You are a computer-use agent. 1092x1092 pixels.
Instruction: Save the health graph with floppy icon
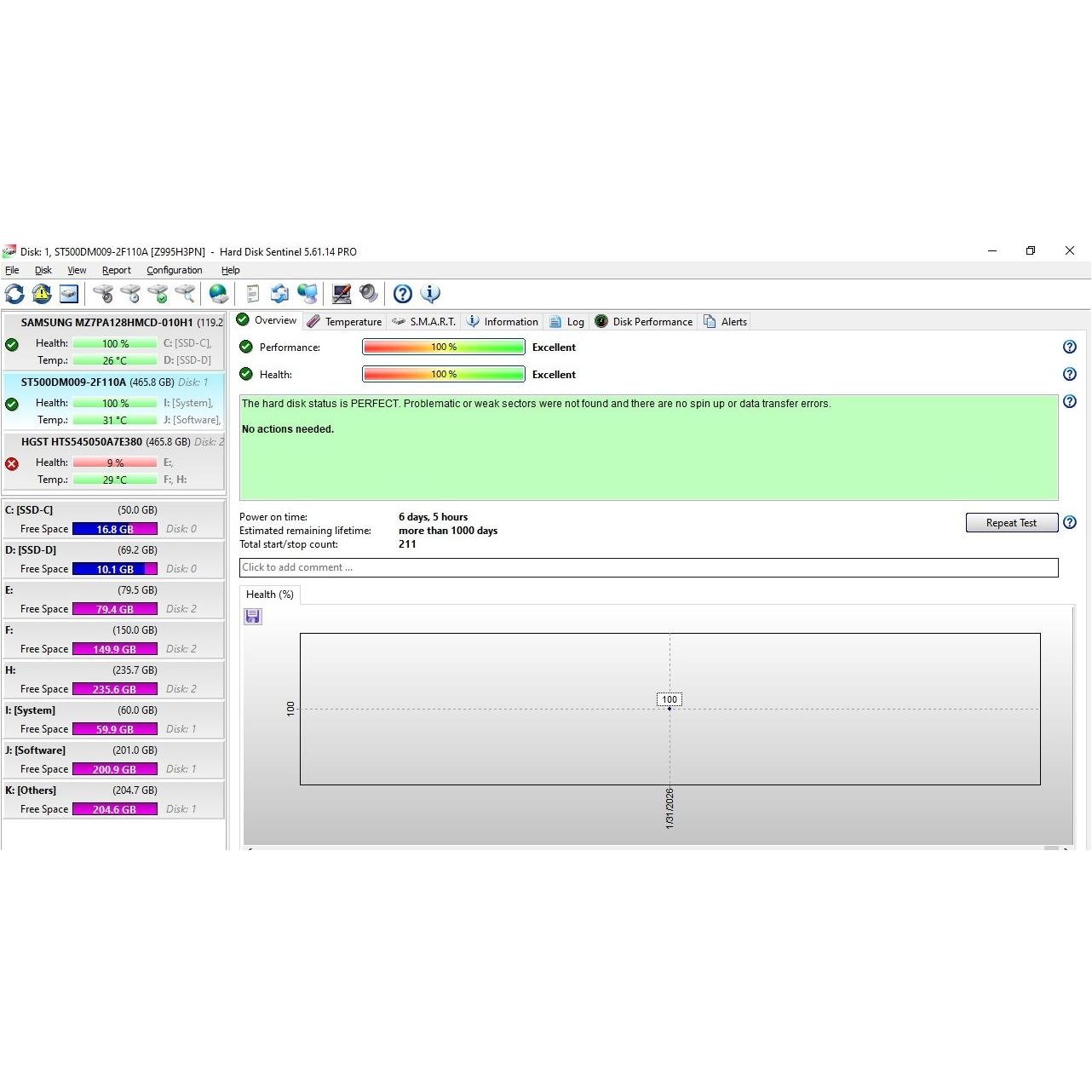click(x=253, y=617)
